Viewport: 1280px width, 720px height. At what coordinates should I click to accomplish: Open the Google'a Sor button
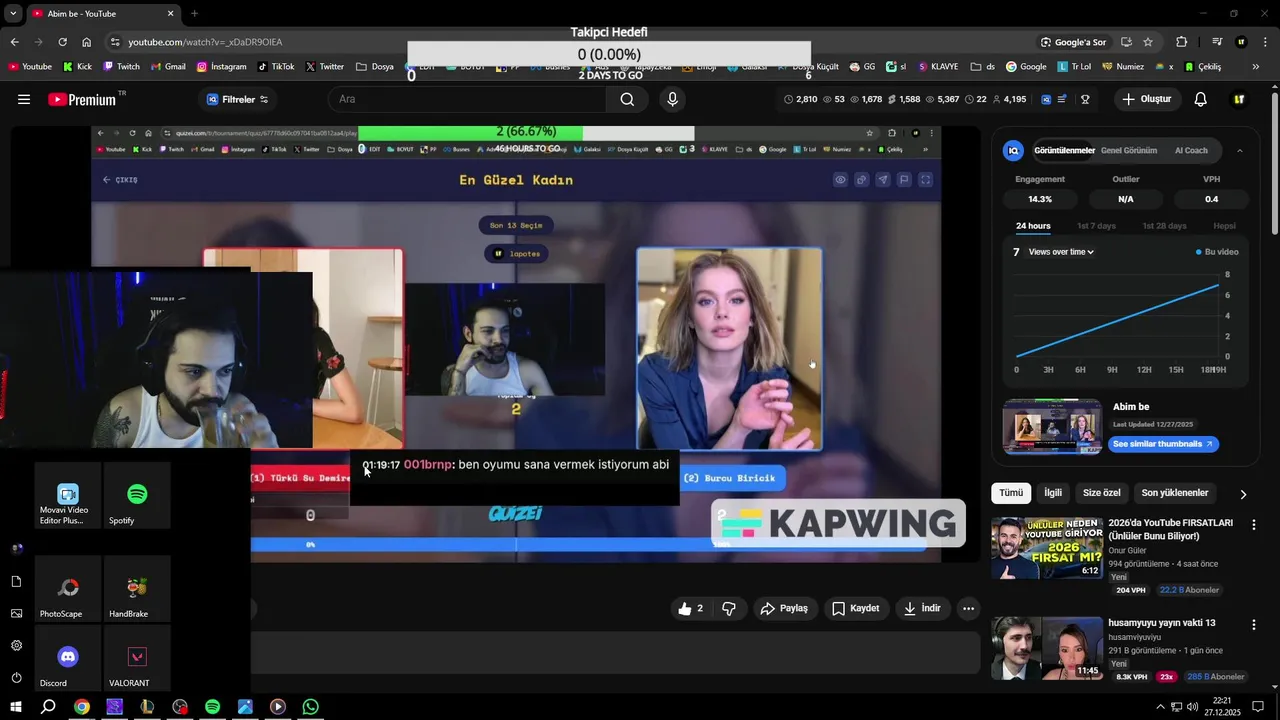(1073, 42)
